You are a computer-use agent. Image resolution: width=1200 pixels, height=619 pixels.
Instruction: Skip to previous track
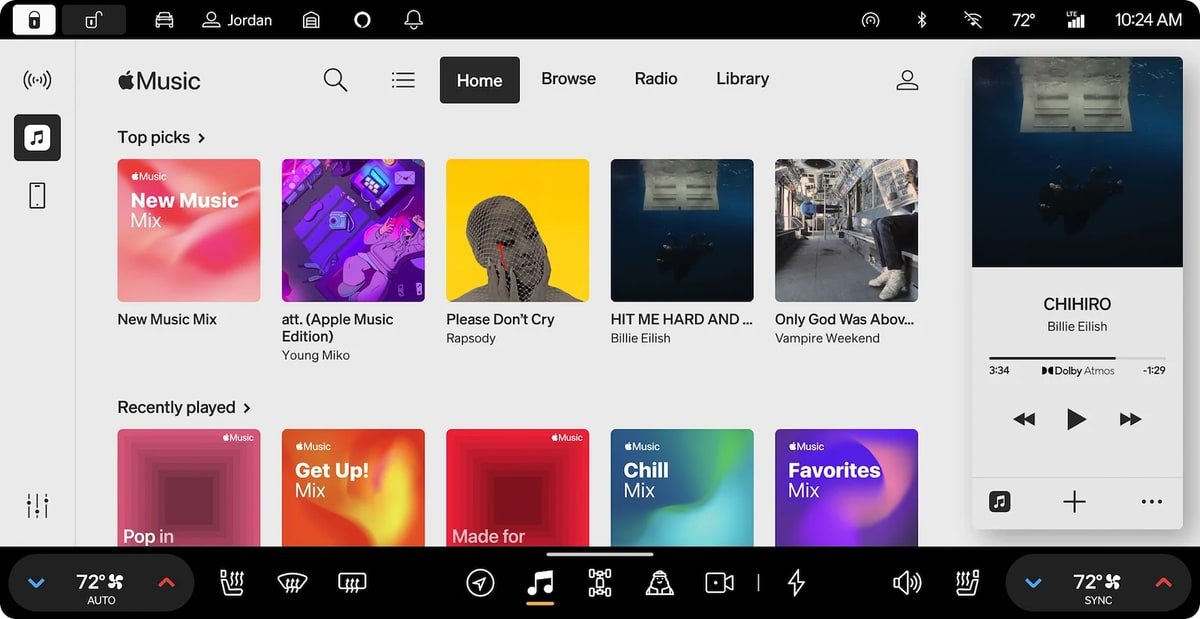[1023, 419]
